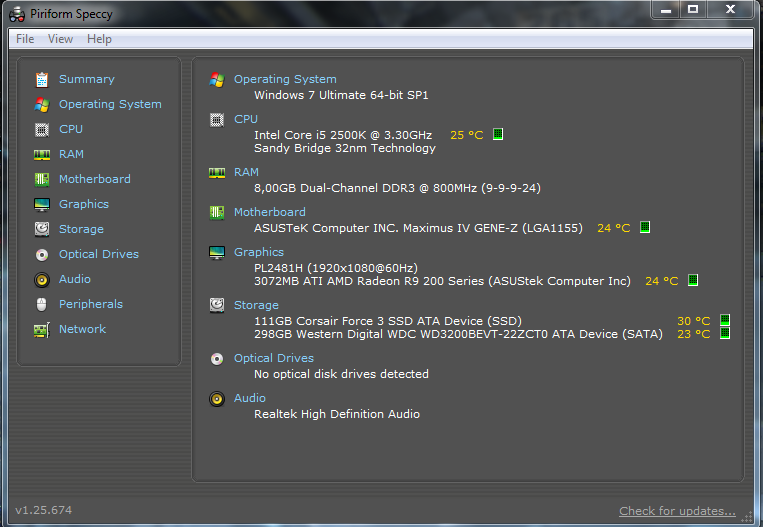Click the Audio speaker icon in sidebar
This screenshot has height=527, width=763.
click(42, 279)
